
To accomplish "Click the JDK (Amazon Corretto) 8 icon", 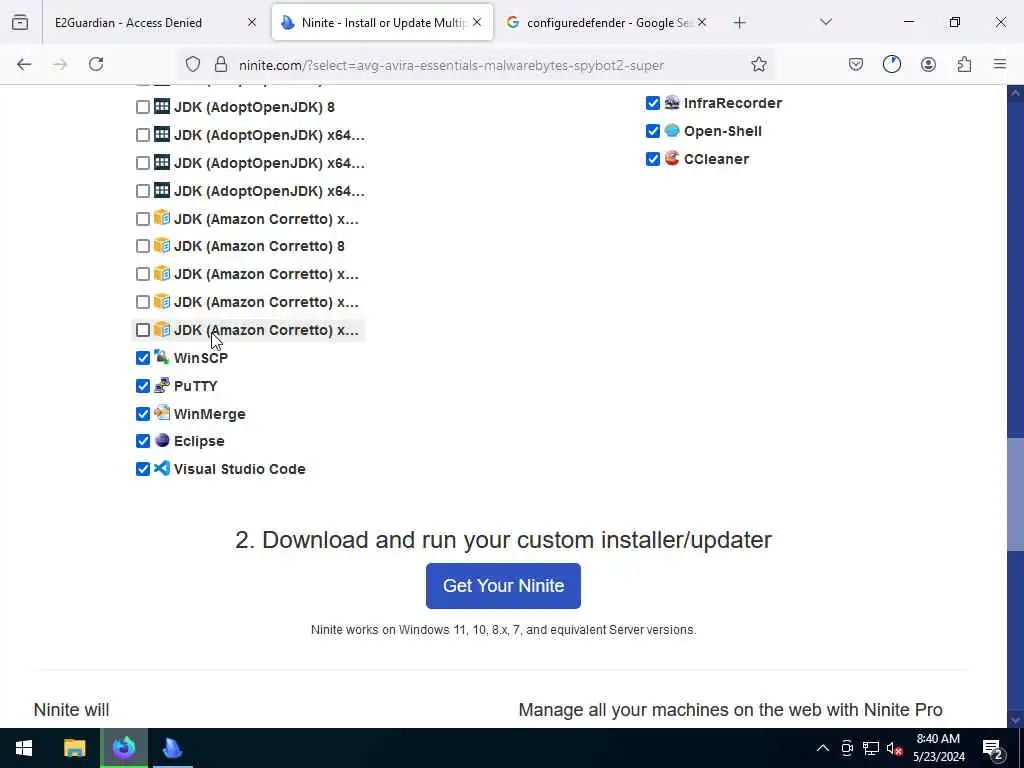I will click(x=162, y=246).
